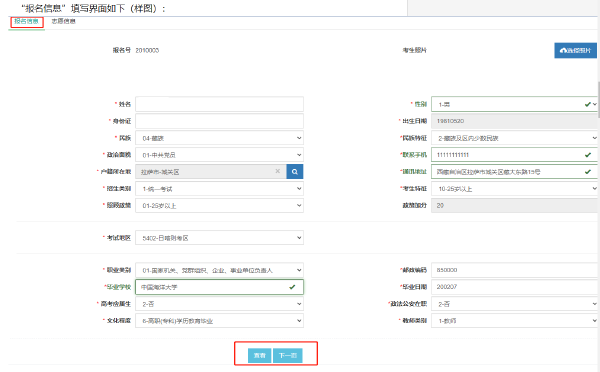Click the blue 选择照片 upload button
Viewport: 600px width, 372px height.
[575, 51]
